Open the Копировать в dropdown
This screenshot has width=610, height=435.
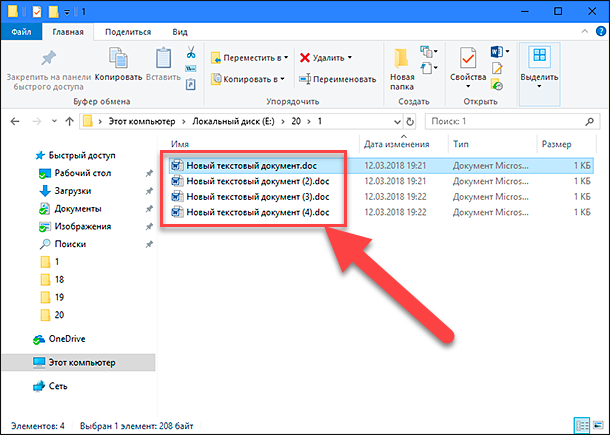pyautogui.click(x=248, y=79)
